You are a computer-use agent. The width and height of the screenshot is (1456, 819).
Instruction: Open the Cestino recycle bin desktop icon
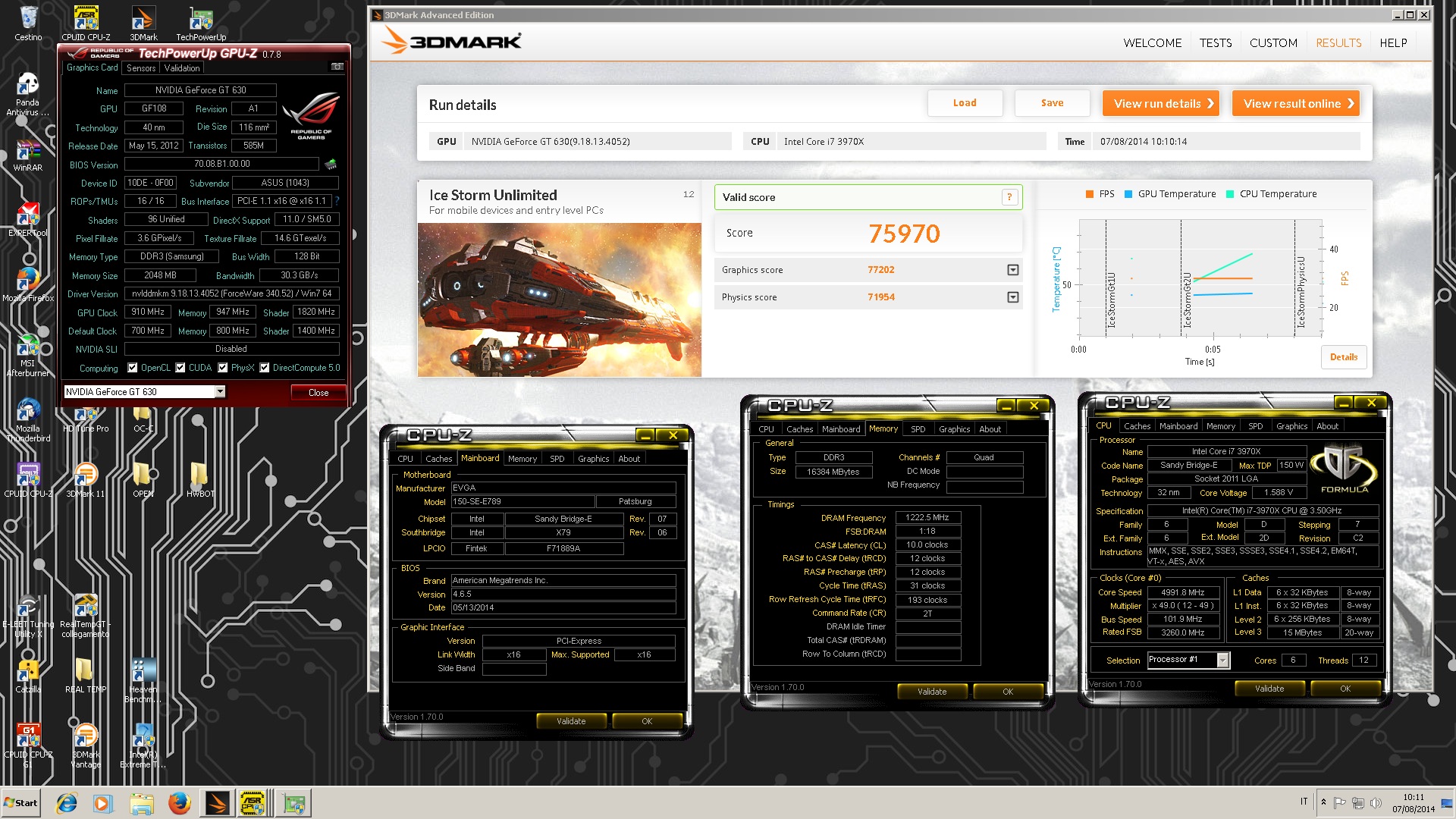pyautogui.click(x=28, y=23)
